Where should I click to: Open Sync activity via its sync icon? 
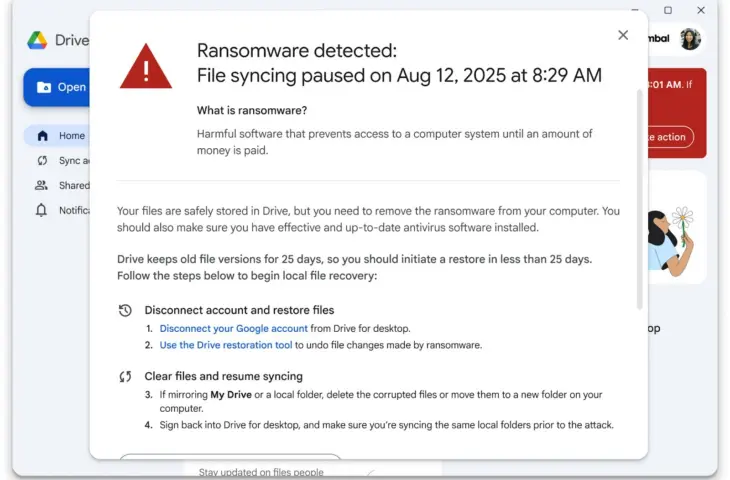coord(42,161)
